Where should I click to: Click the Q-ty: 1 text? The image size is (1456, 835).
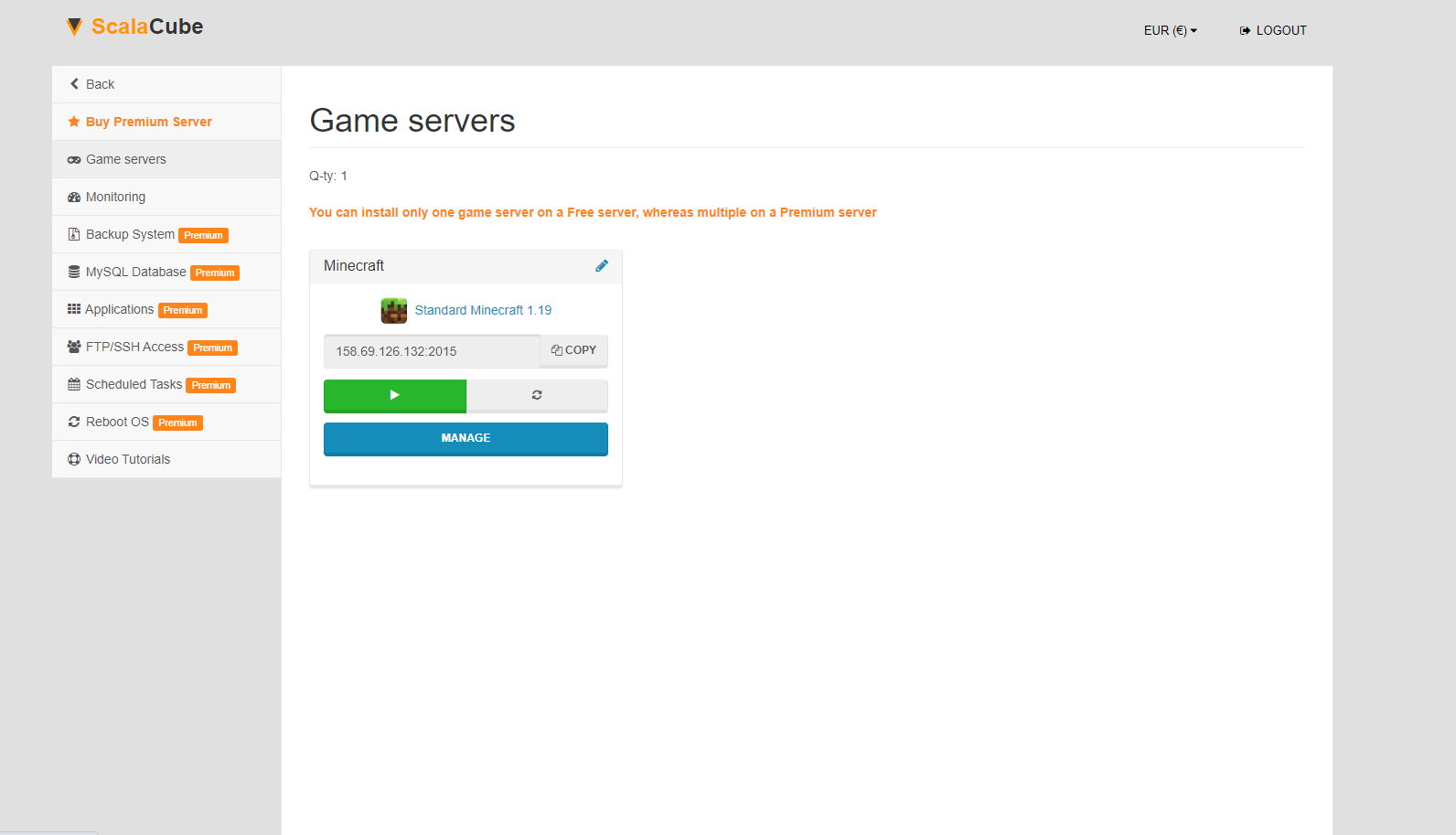(328, 176)
